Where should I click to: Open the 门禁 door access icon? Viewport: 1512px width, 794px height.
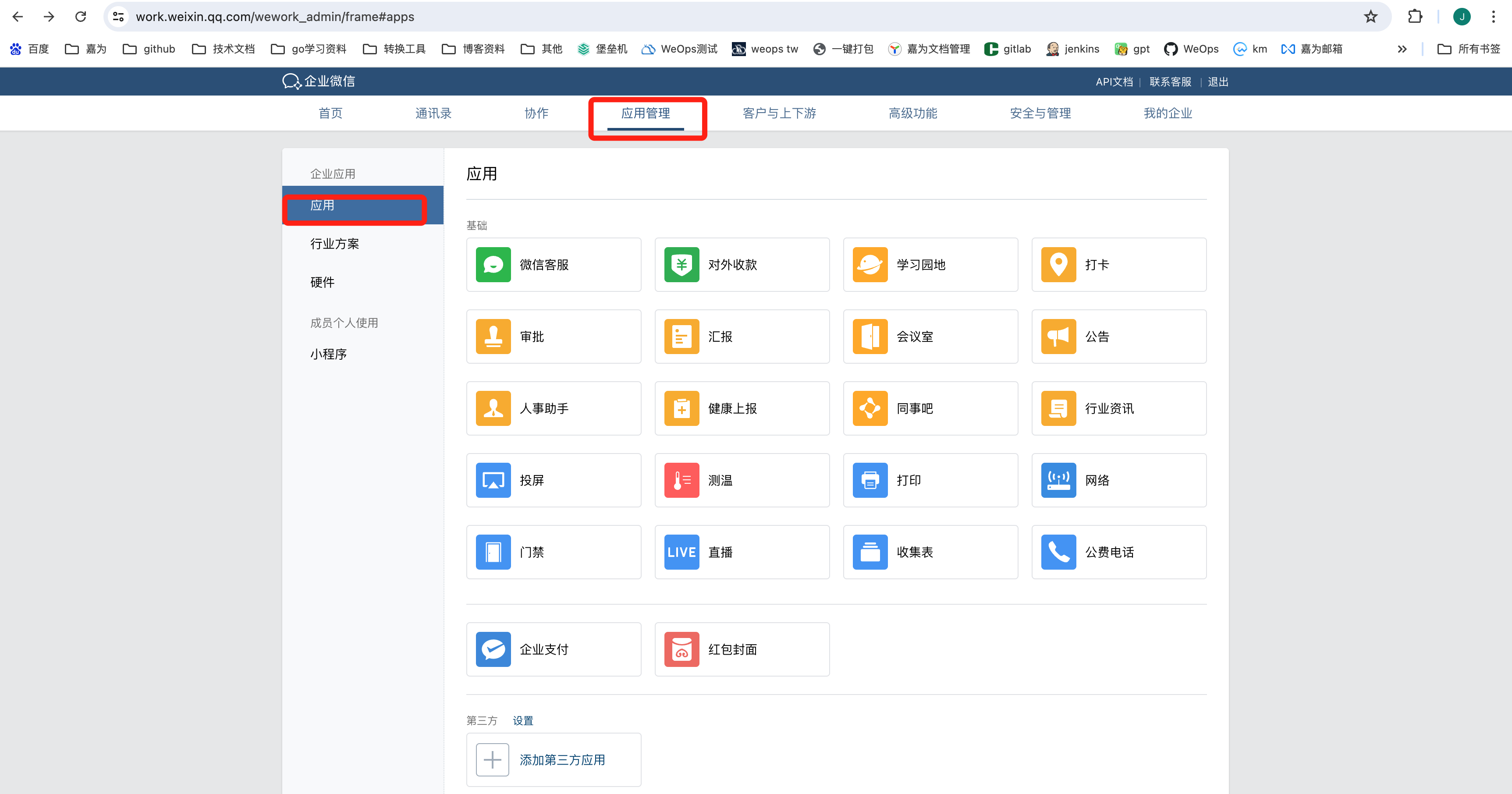click(493, 552)
